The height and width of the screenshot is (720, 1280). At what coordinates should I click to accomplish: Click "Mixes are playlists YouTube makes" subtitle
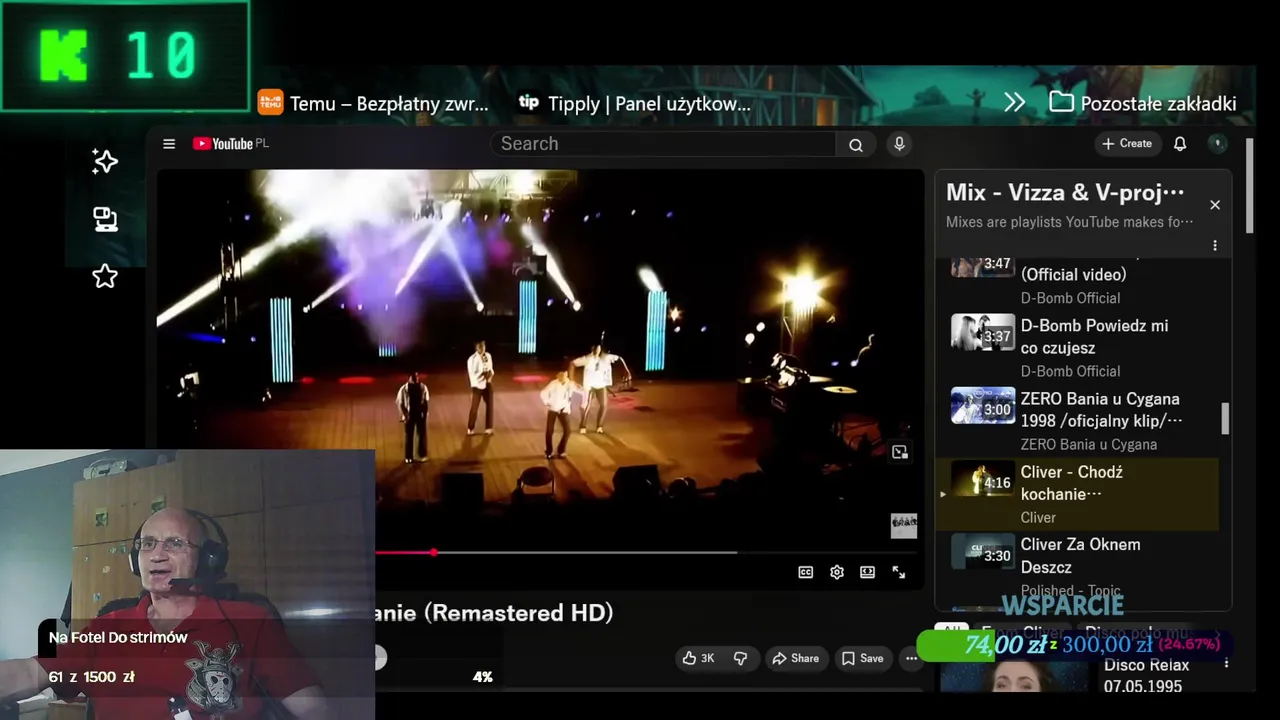tap(1070, 222)
